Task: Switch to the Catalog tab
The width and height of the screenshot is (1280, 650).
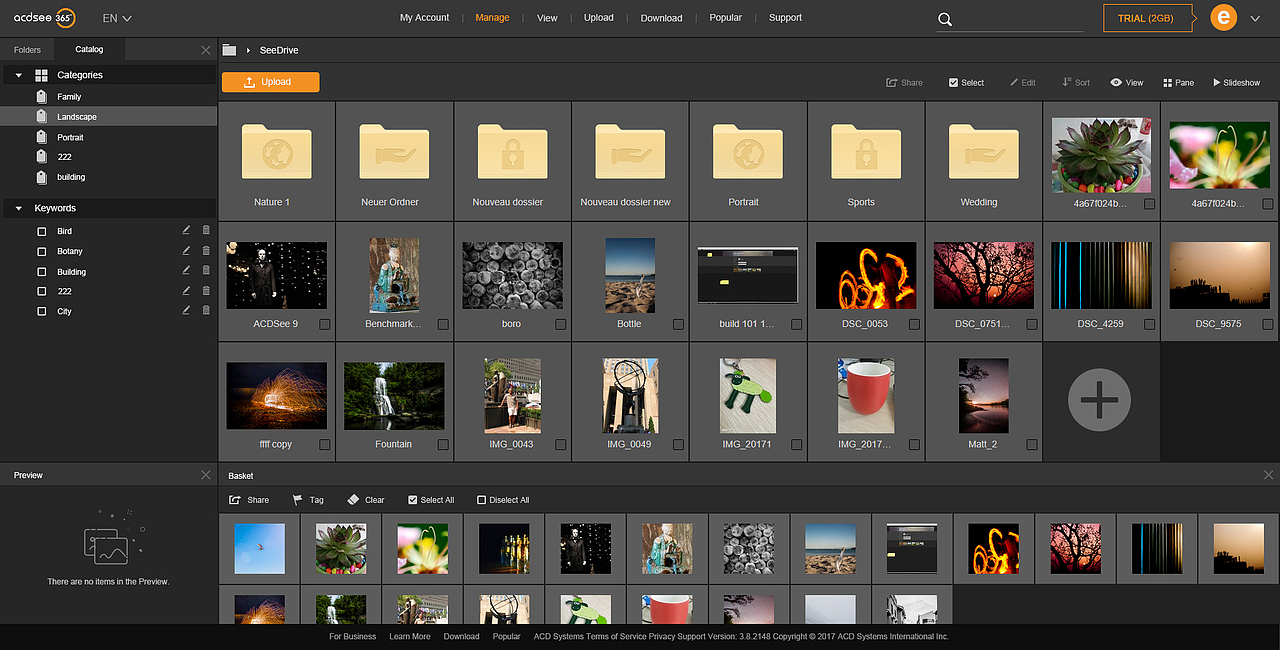Action: (89, 49)
